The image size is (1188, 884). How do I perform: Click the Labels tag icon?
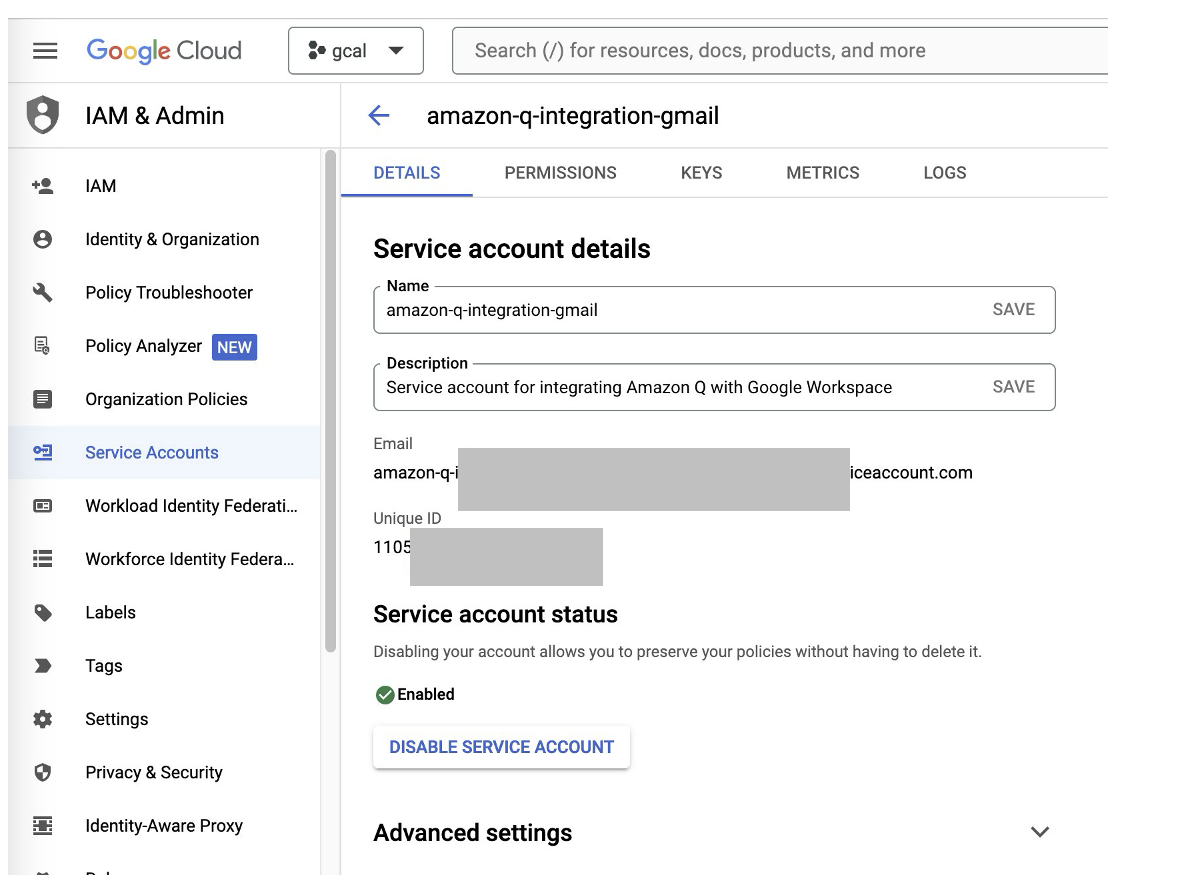(42, 613)
